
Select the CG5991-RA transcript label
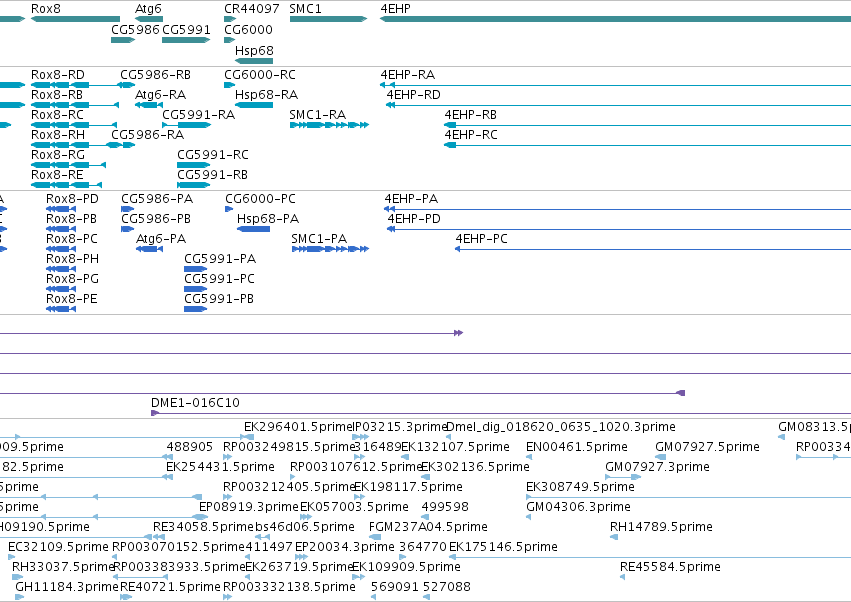(199, 115)
